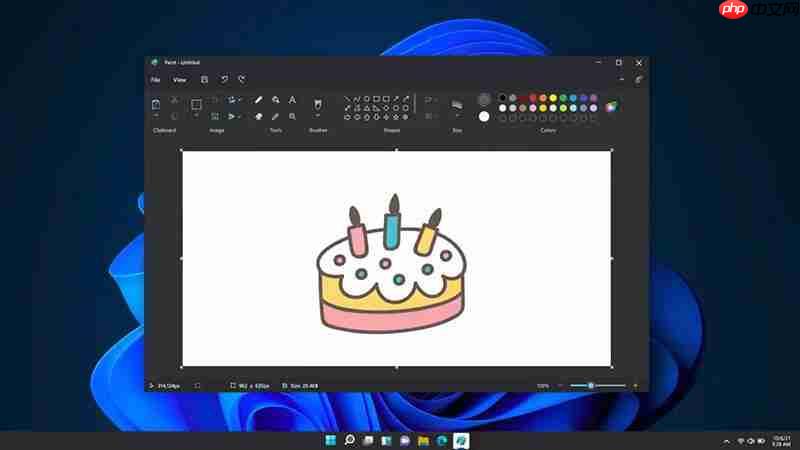800x450 pixels.
Task: Open the shape Outline dropdown
Action: click(x=430, y=100)
